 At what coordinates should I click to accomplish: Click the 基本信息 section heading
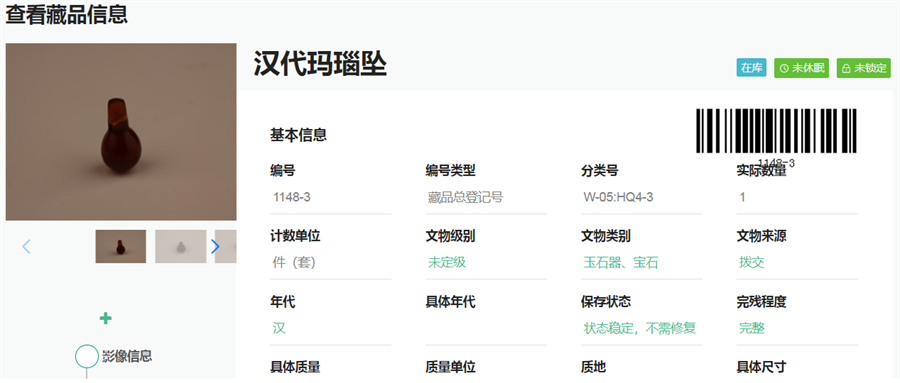(298, 135)
